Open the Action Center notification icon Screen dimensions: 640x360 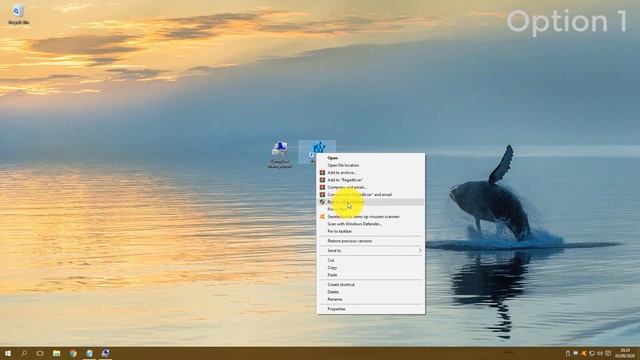(608, 353)
